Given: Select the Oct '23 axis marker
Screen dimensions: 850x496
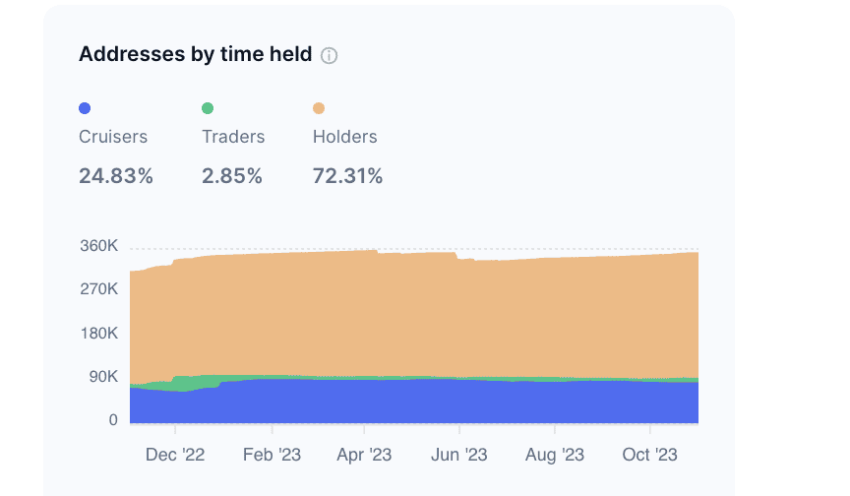Looking at the screenshot, I should pyautogui.click(x=649, y=454).
